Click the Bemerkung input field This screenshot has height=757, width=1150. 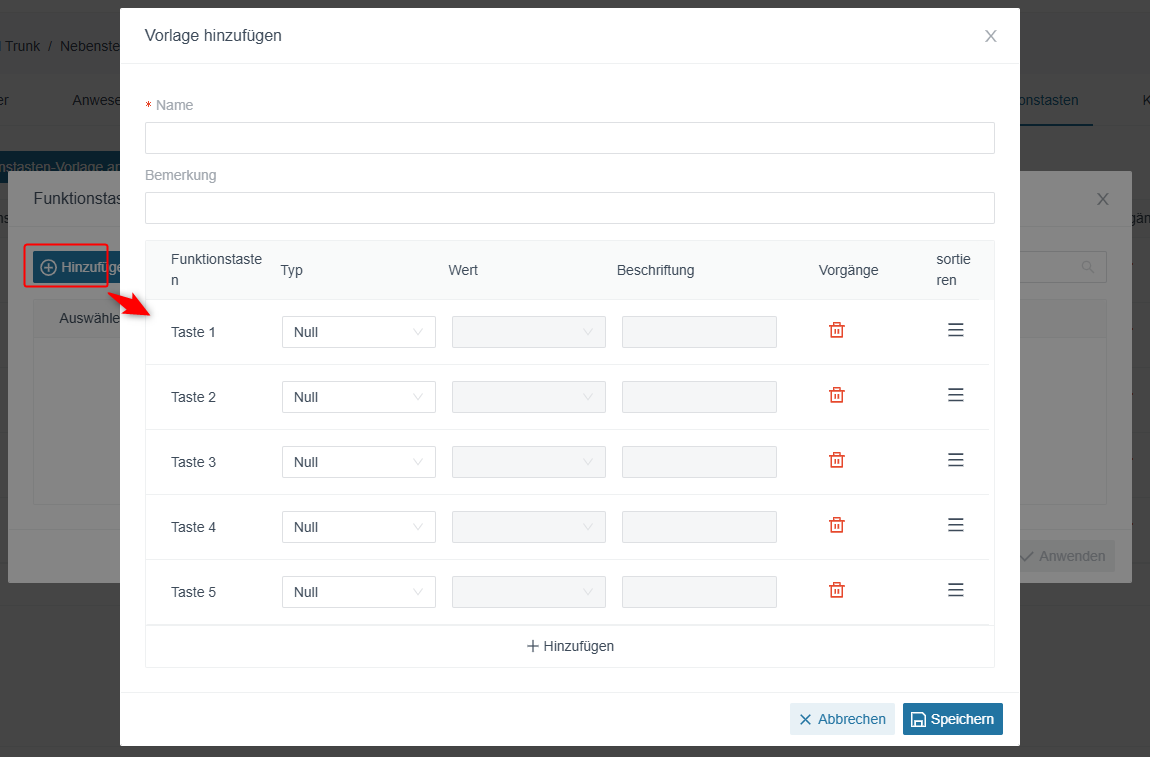click(570, 208)
